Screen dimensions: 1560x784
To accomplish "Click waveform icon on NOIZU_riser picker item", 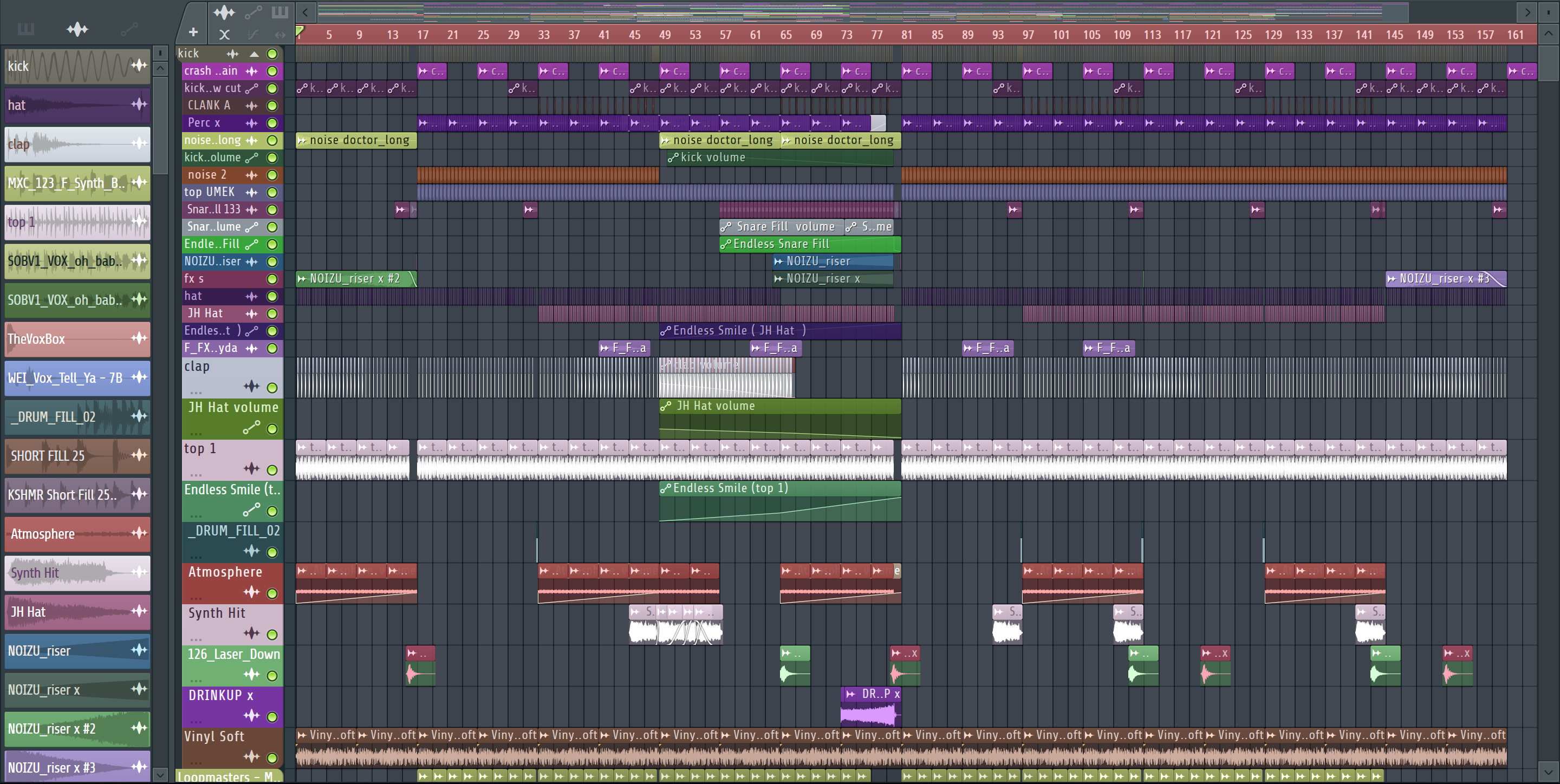I will point(139,650).
